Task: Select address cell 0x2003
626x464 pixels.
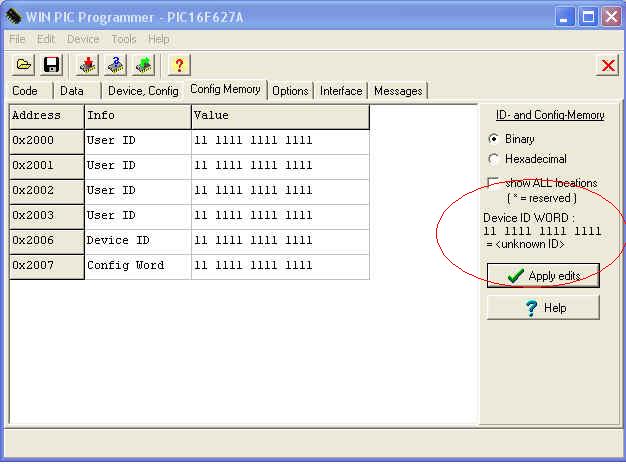Action: (47, 216)
